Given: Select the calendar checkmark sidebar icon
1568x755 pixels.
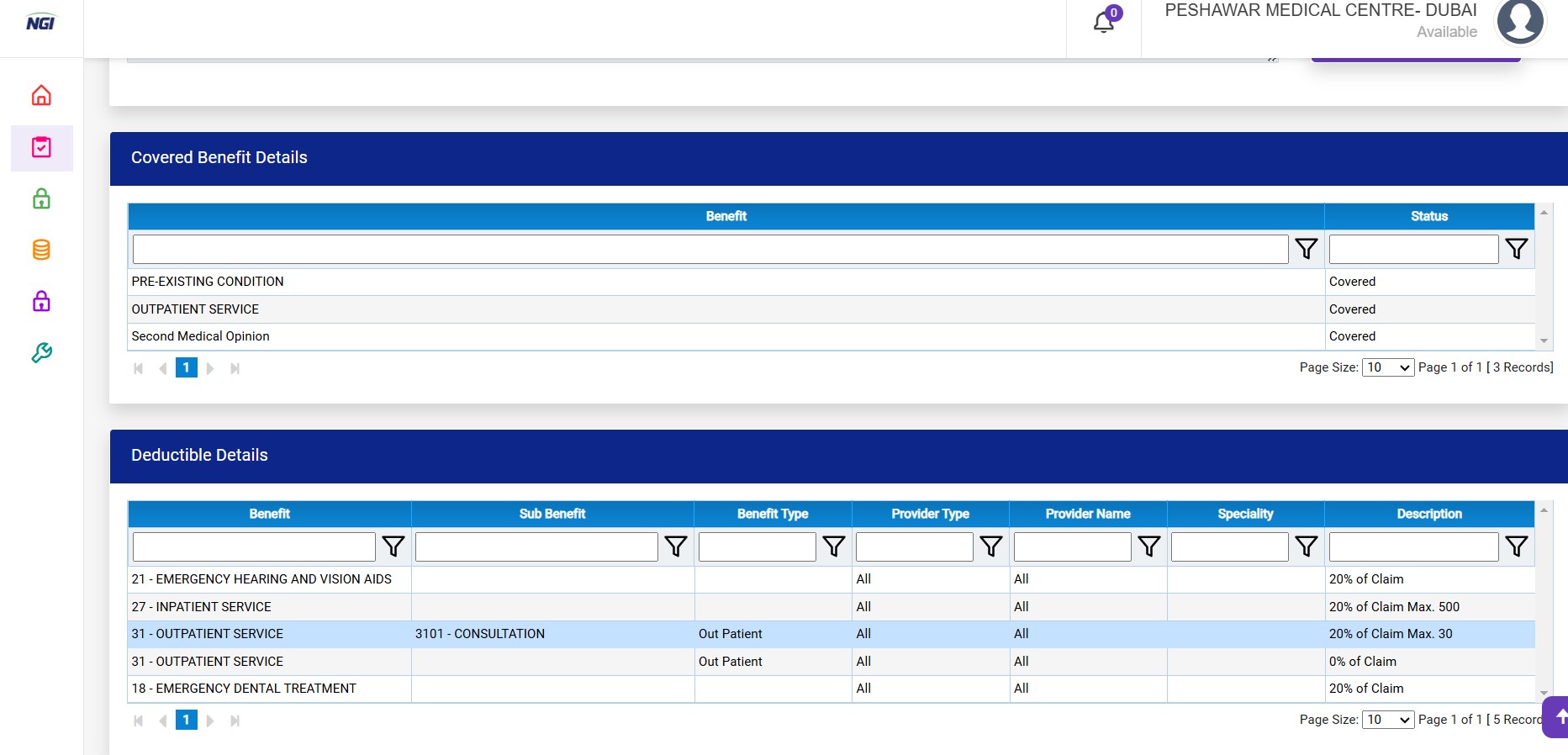Looking at the screenshot, I should [41, 148].
